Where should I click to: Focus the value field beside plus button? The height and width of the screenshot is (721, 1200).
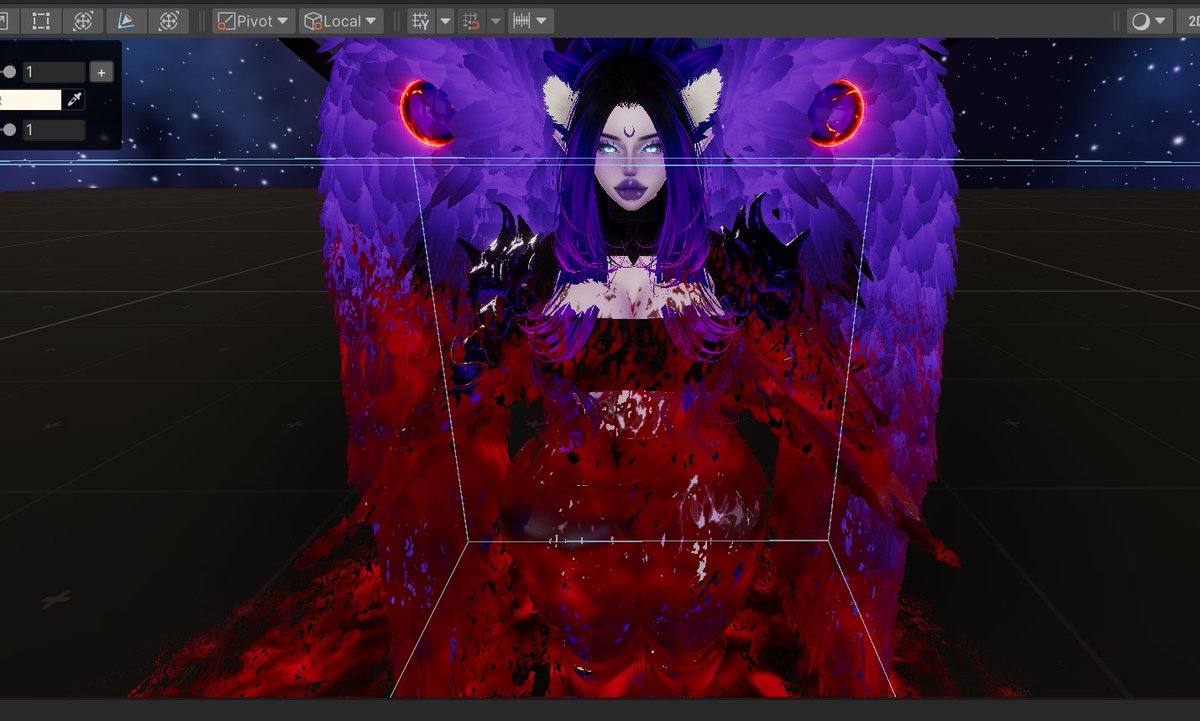[54, 72]
